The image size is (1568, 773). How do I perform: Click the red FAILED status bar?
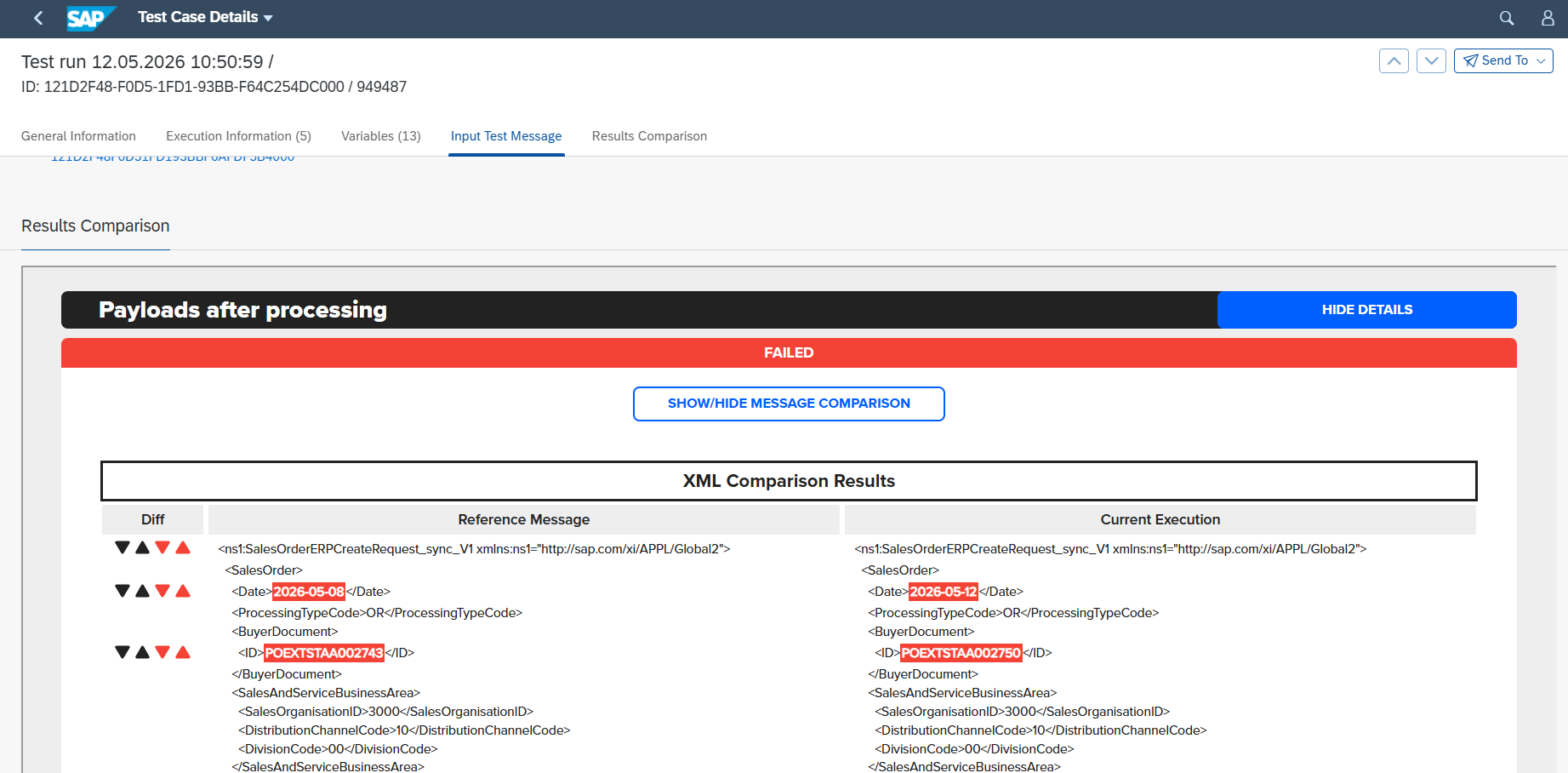click(x=789, y=352)
